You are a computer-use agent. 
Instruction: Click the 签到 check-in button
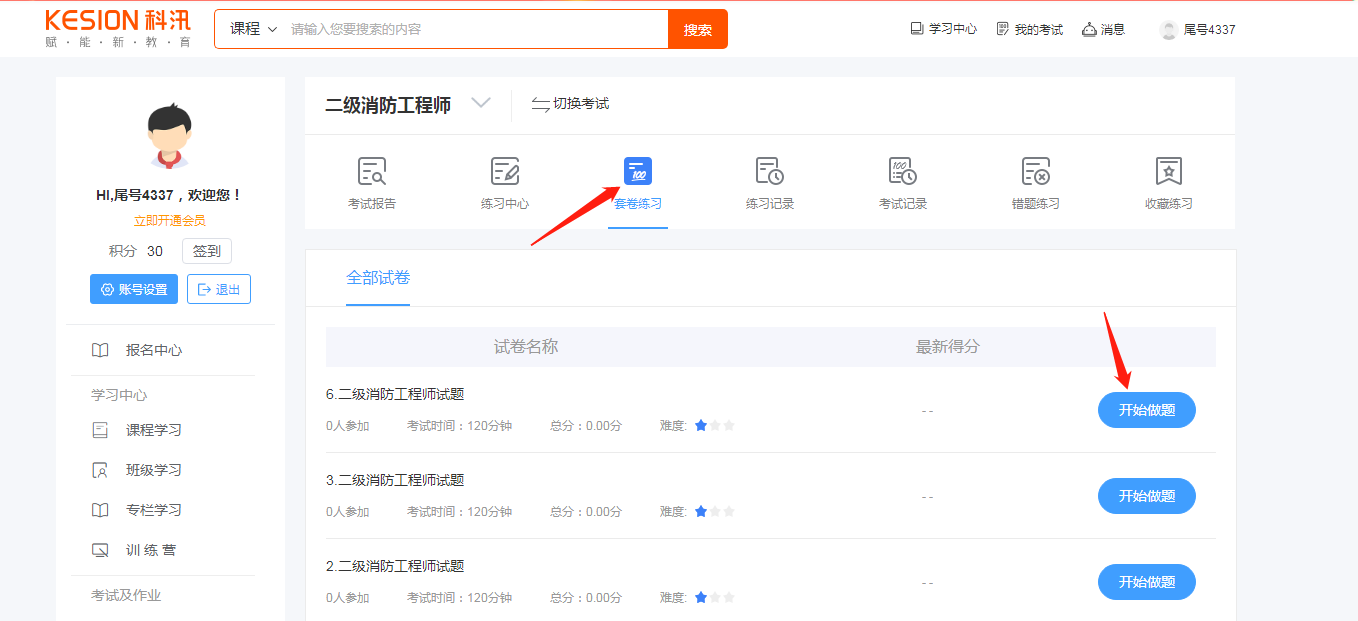(207, 251)
